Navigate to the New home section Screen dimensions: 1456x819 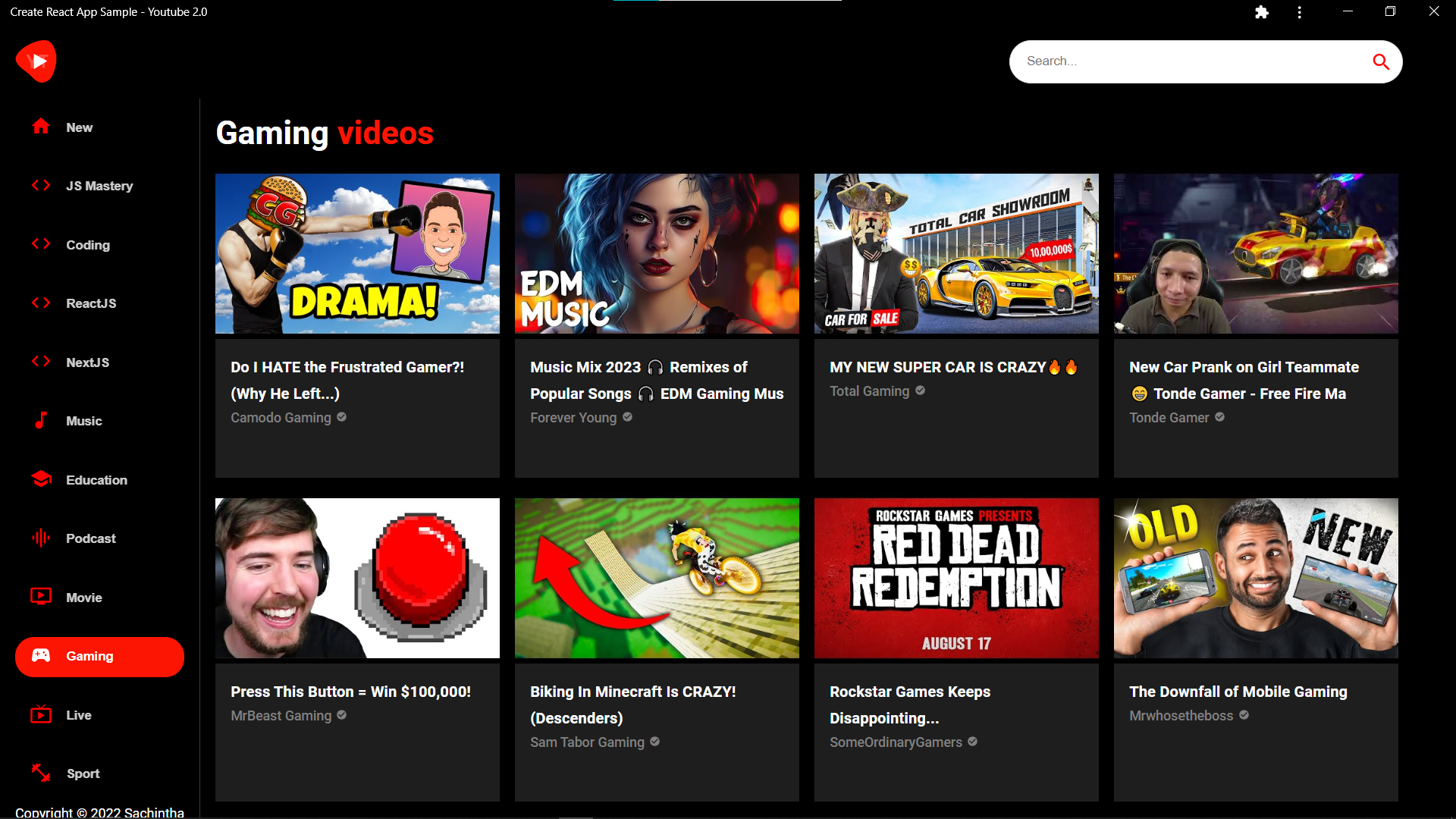[78, 127]
